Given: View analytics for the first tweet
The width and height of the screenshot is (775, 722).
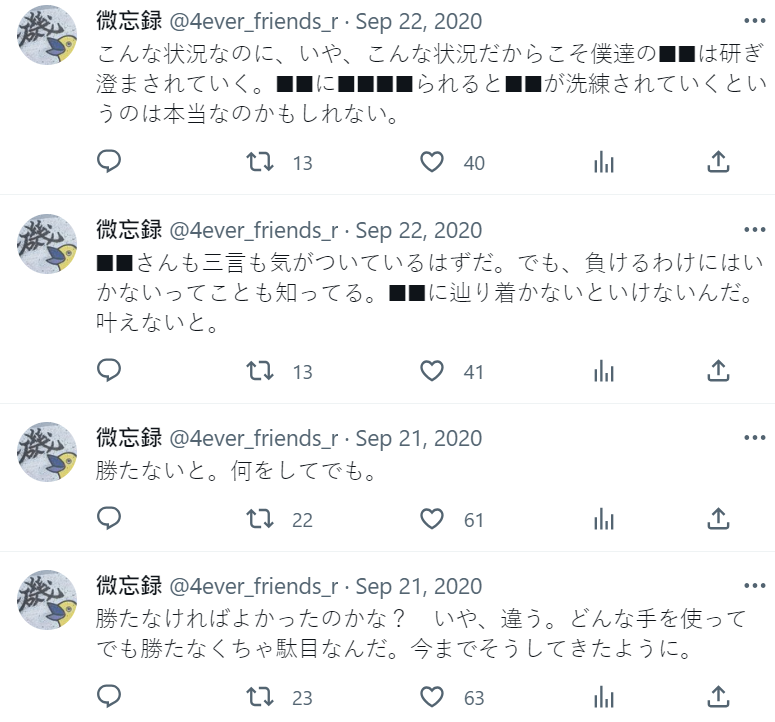Looking at the screenshot, I should coord(603,162).
